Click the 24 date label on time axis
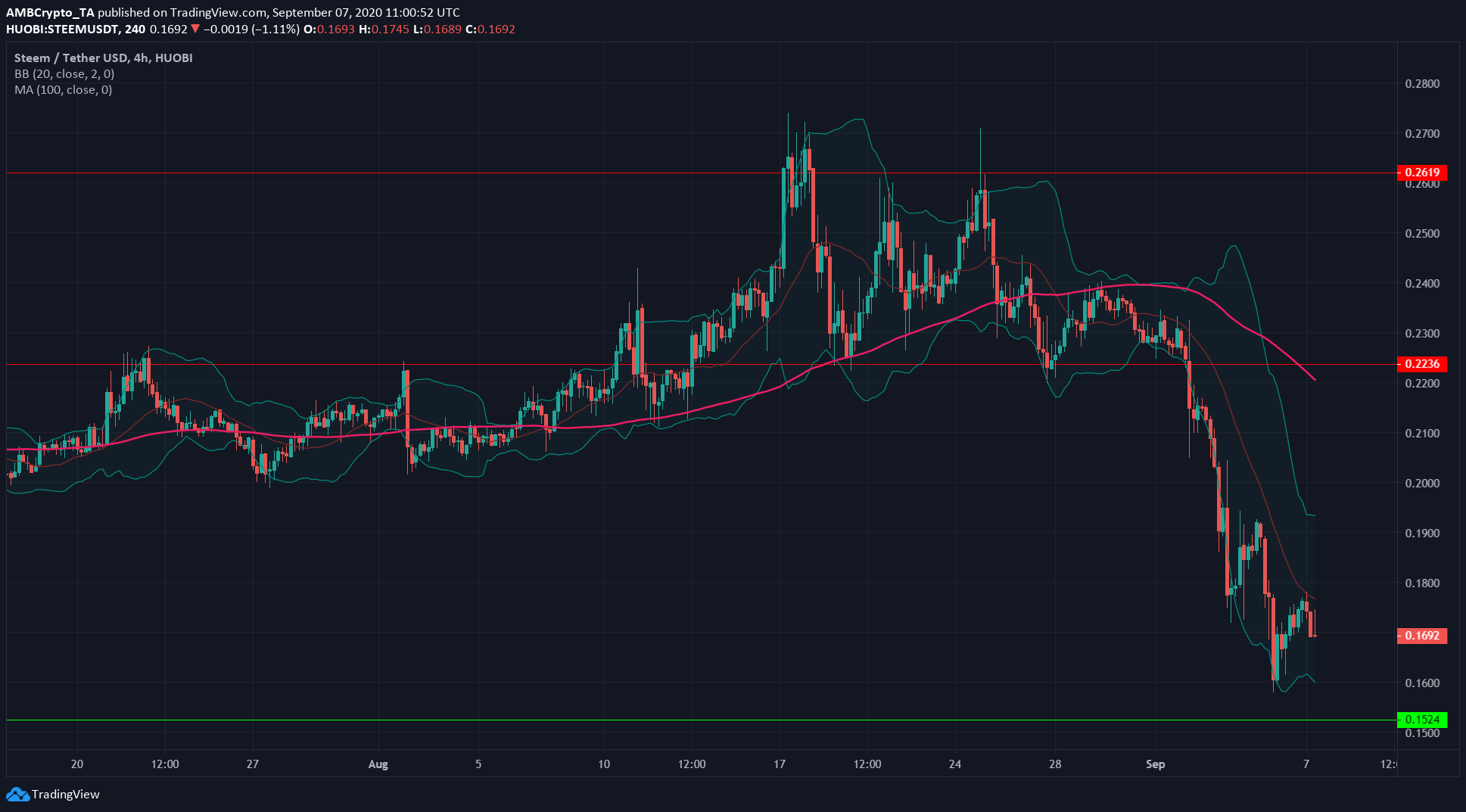 [x=955, y=764]
